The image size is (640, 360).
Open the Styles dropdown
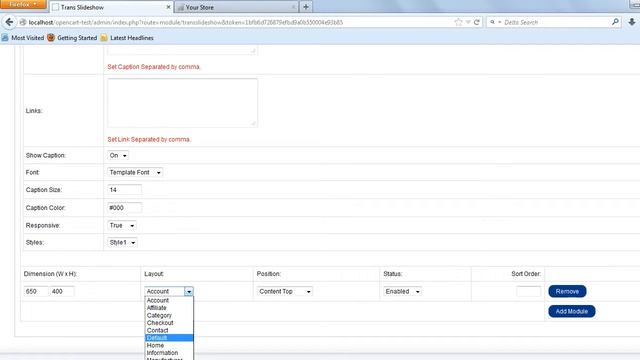(x=122, y=243)
